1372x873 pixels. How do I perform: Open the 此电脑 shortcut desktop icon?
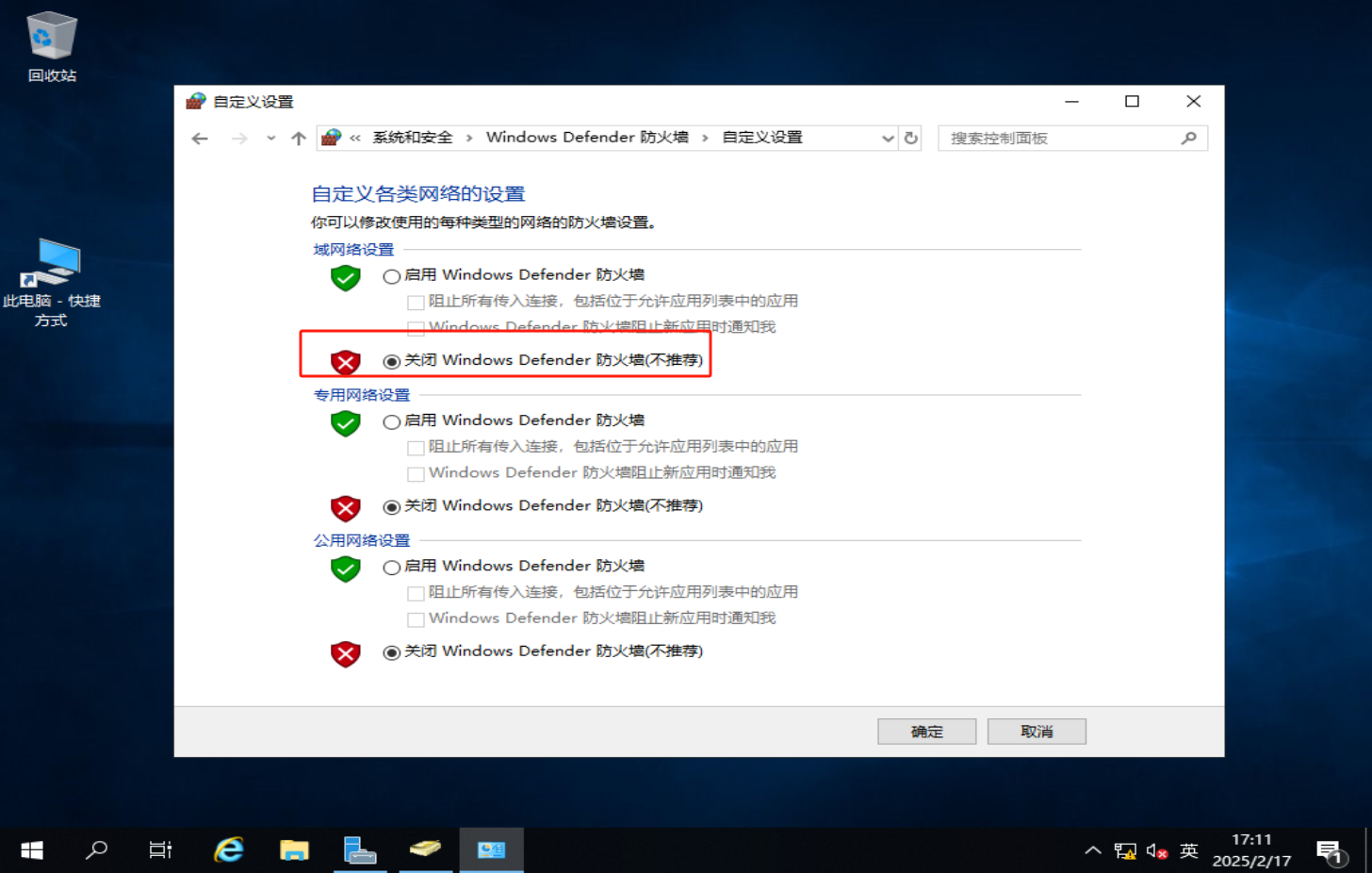click(52, 283)
